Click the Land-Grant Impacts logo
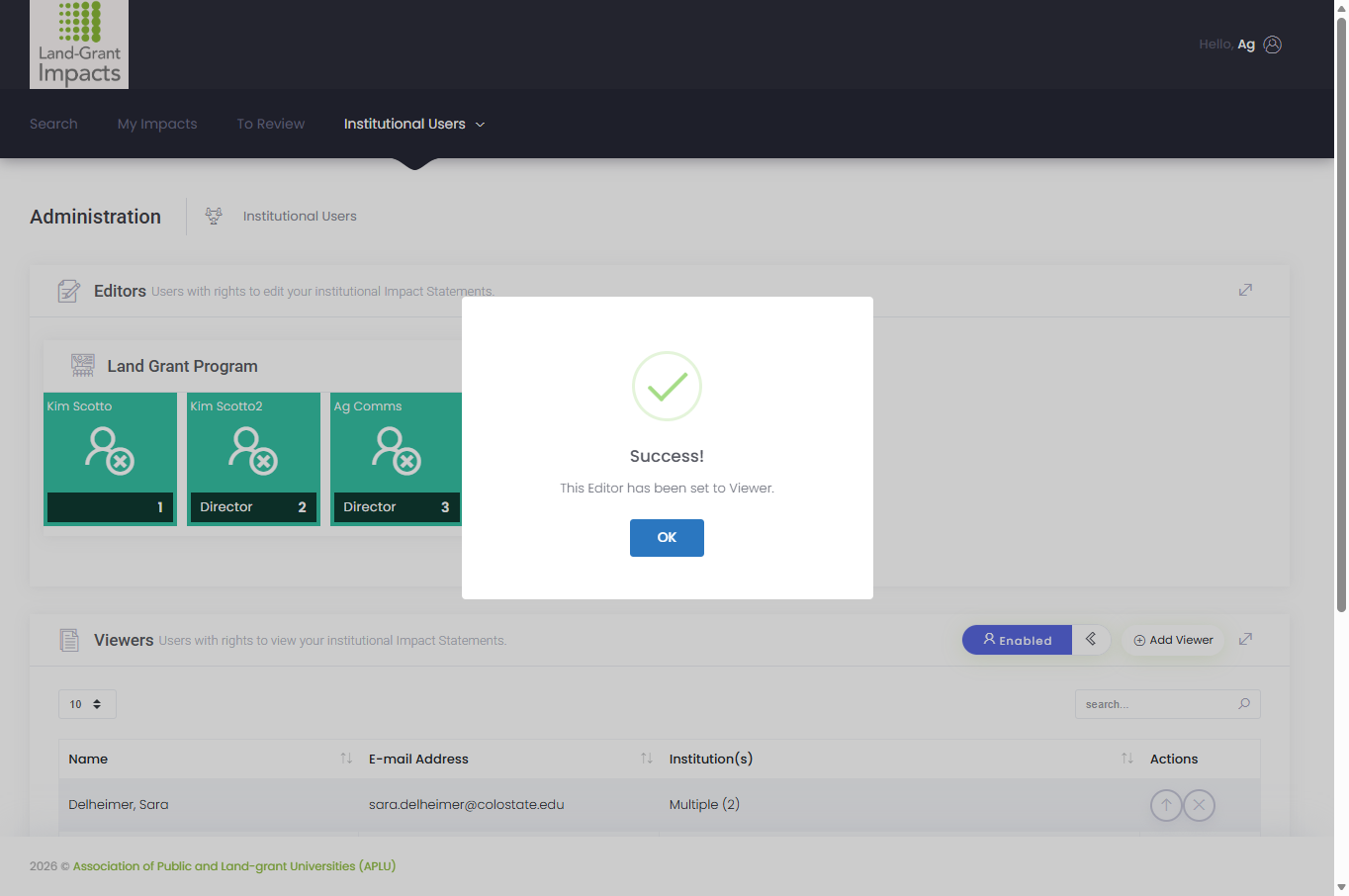This screenshot has height=896, width=1349. (79, 45)
